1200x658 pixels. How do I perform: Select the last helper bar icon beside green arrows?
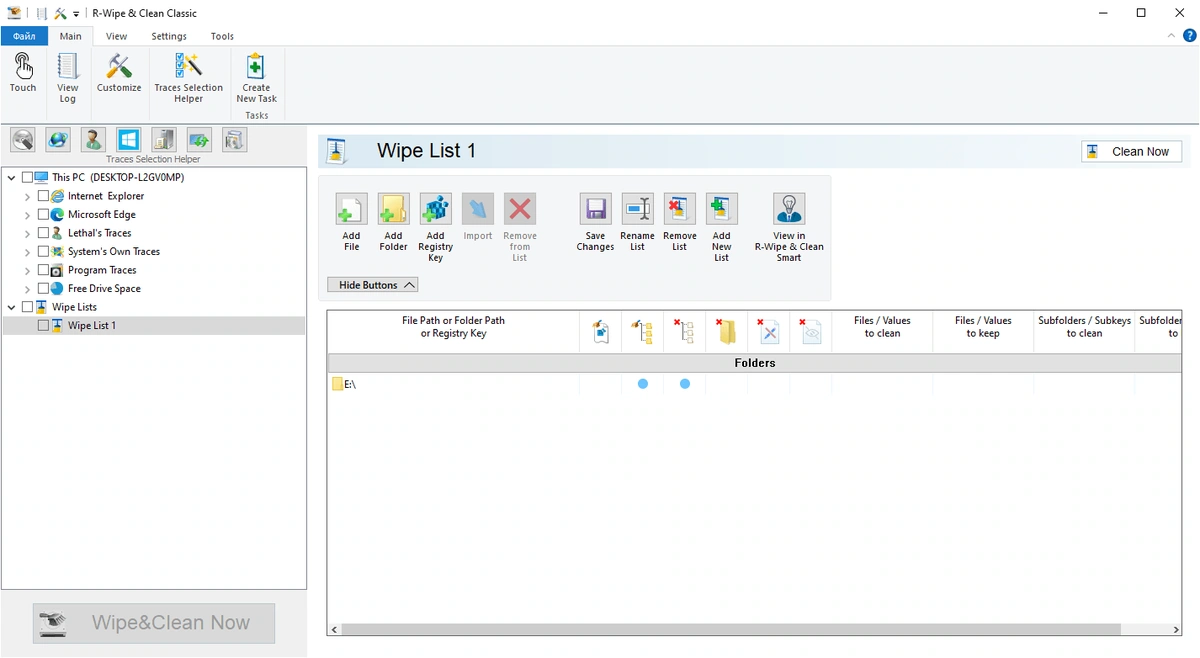234,140
